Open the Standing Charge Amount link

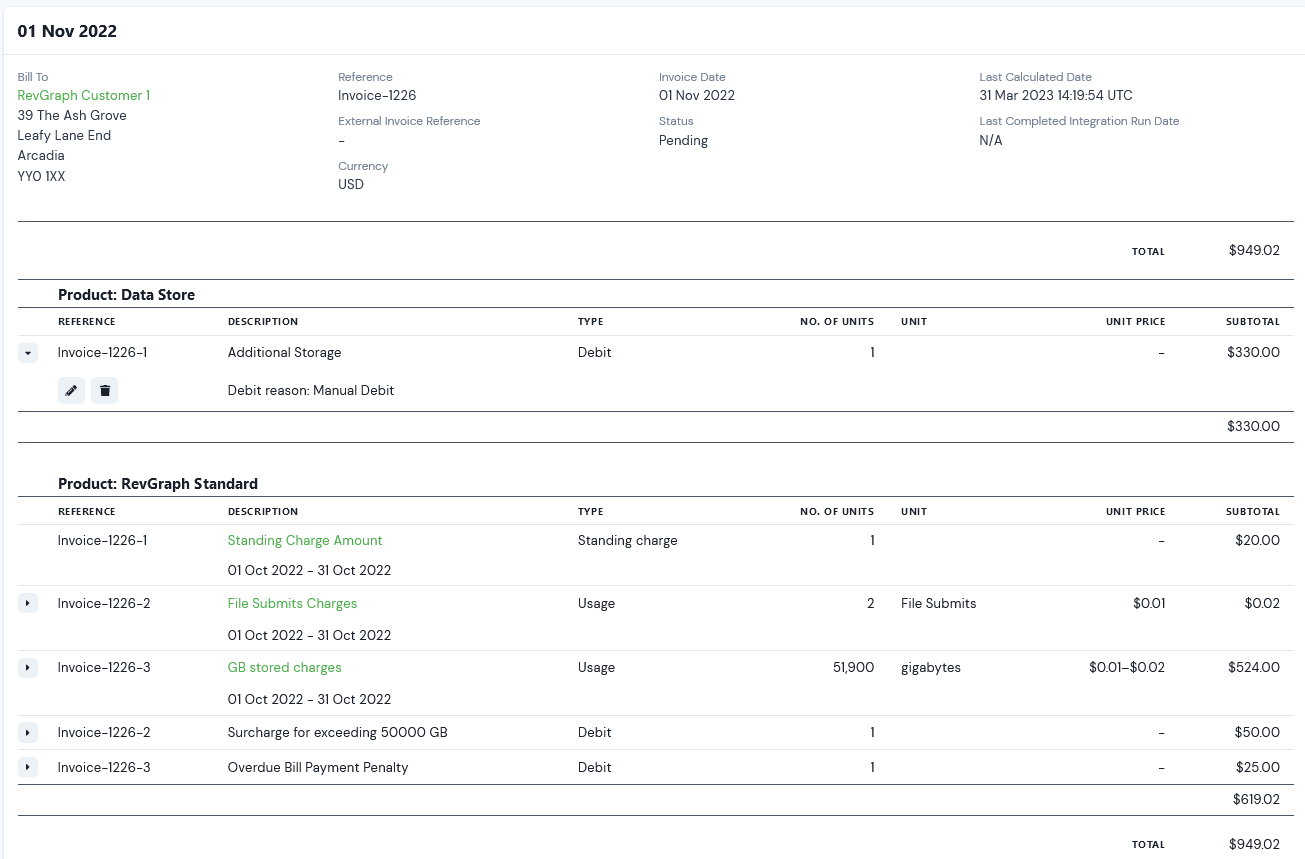(305, 540)
